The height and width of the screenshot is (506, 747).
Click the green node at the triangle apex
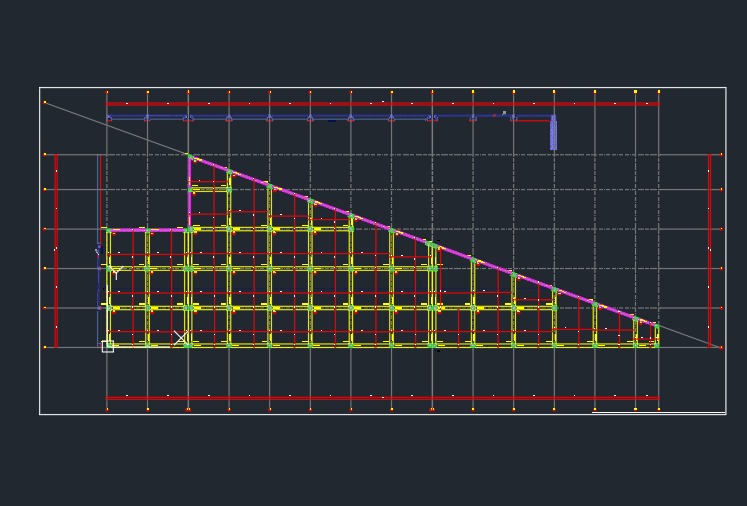pos(189,156)
